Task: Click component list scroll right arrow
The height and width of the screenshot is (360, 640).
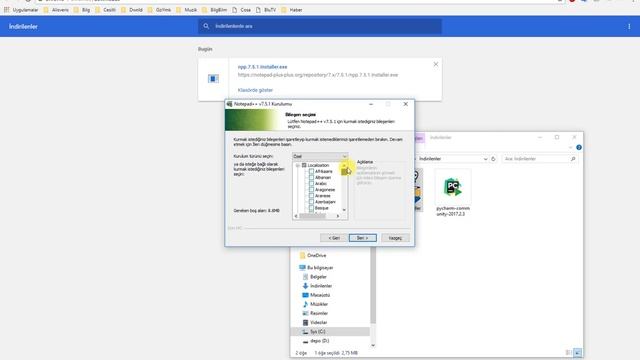Action: 338,216
